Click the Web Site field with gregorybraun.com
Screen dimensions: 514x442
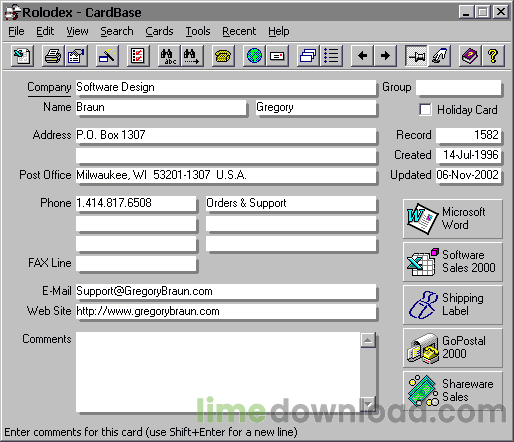pyautogui.click(x=226, y=311)
